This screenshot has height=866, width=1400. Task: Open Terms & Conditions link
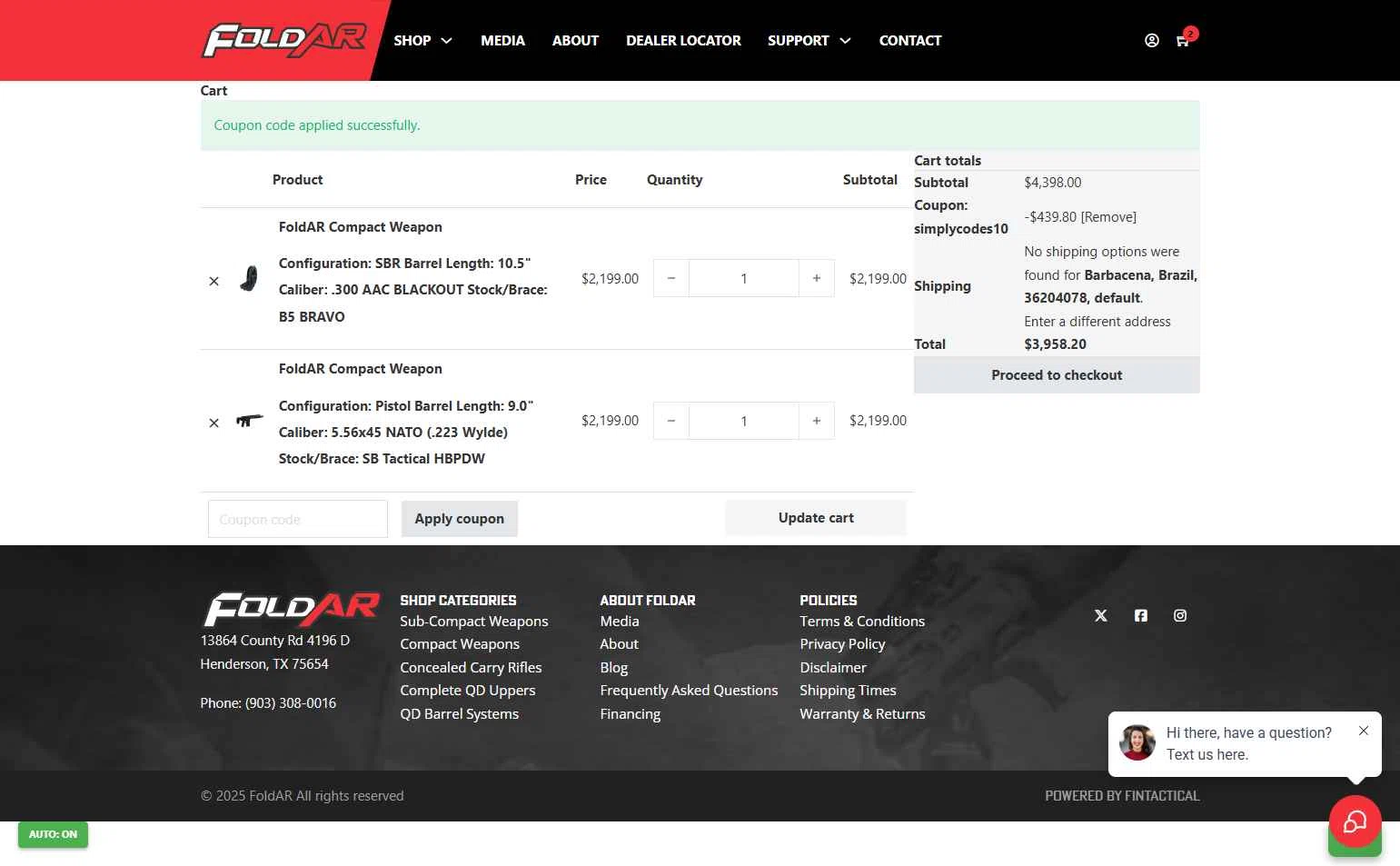tap(862, 622)
